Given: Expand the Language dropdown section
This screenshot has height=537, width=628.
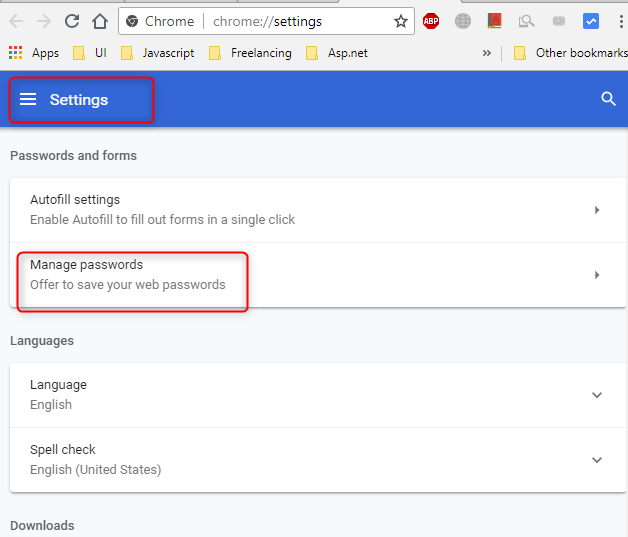Looking at the screenshot, I should coord(597,395).
